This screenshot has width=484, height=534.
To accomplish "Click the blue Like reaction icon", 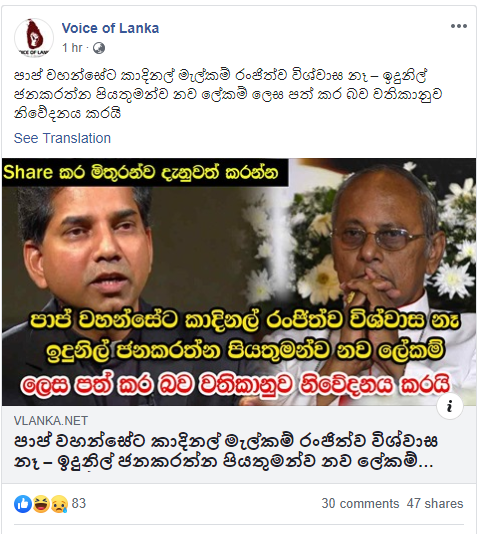I will pyautogui.click(x=23, y=504).
